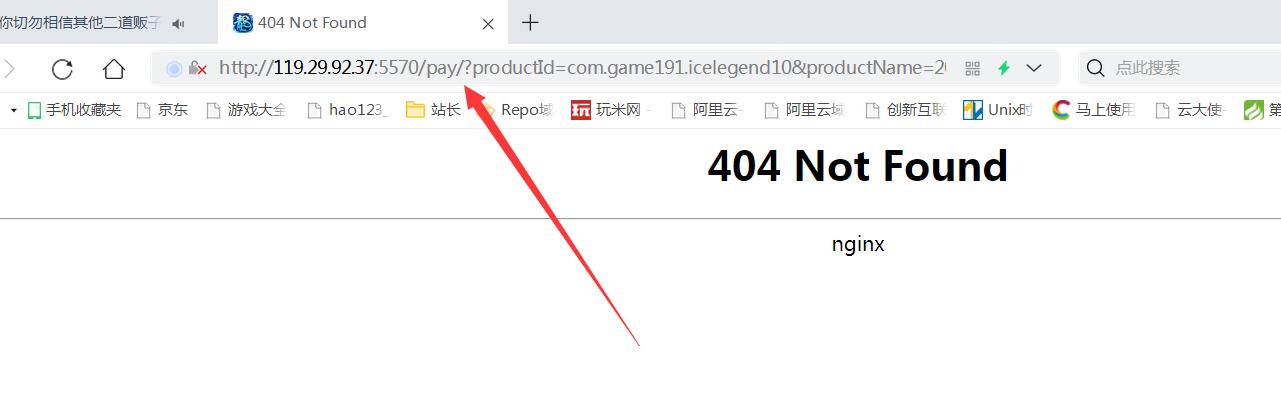The height and width of the screenshot is (420, 1281).
Task: Go to the browser home page icon
Action: [114, 68]
